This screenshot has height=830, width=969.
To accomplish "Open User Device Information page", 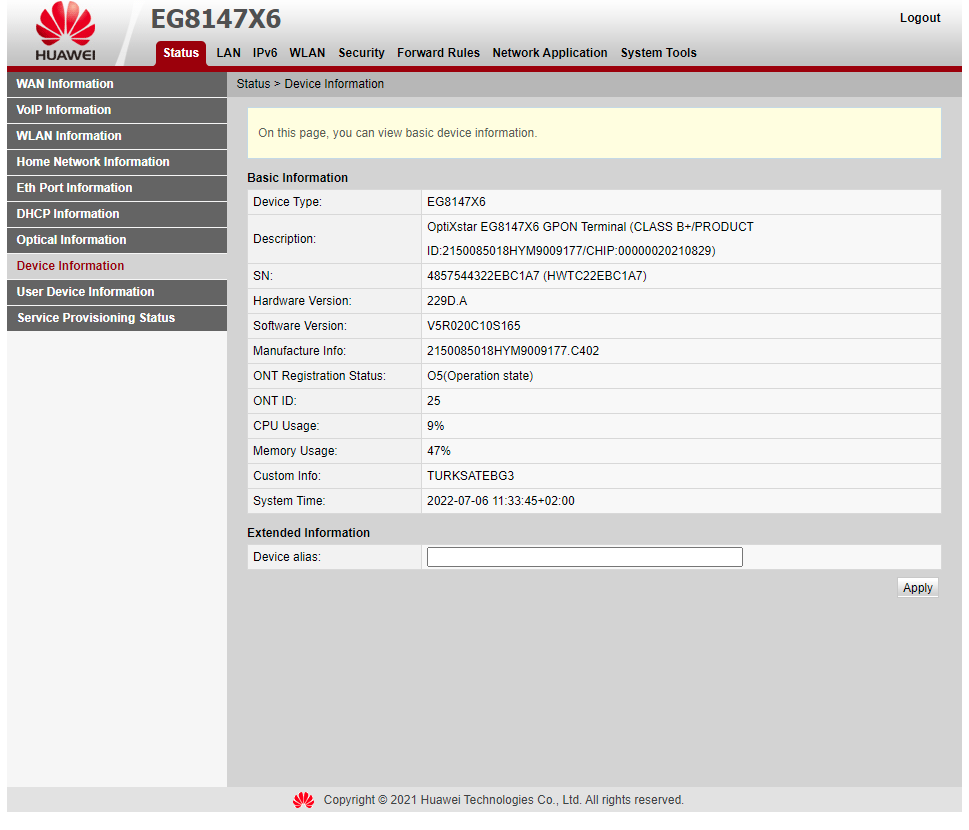I will pyautogui.click(x=117, y=292).
